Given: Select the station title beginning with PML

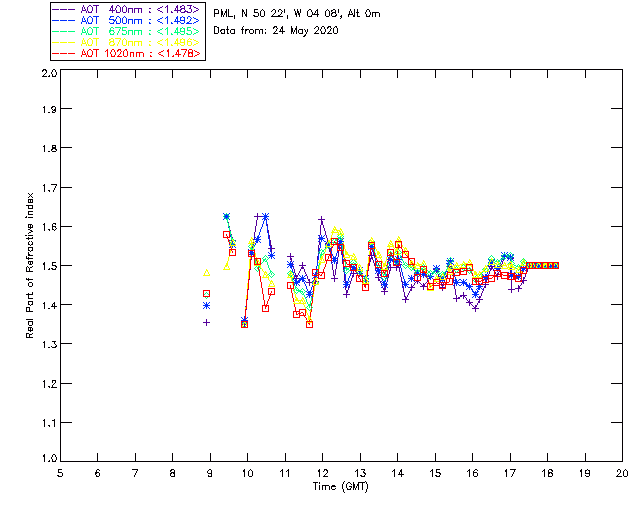Looking at the screenshot, I should (x=297, y=14).
